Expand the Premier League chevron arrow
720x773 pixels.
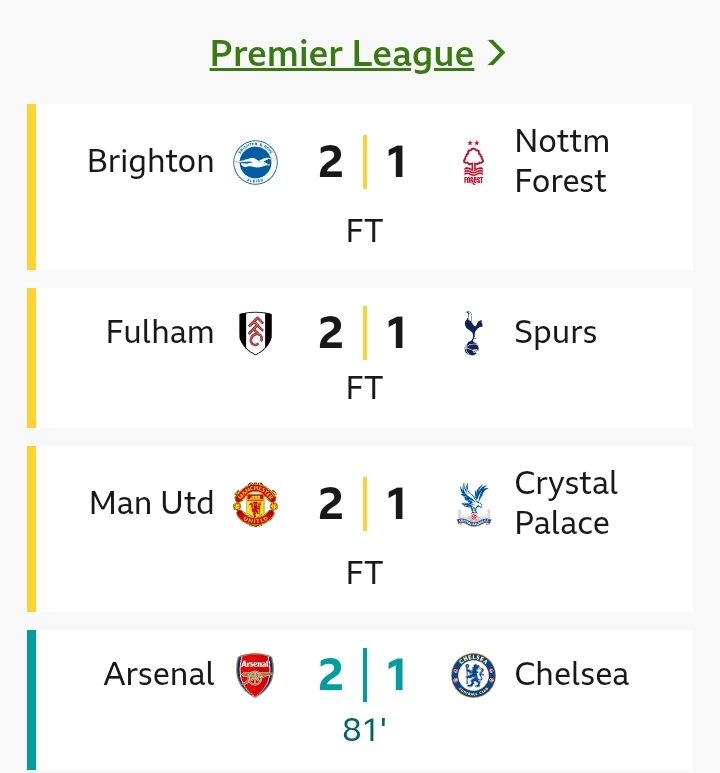click(497, 53)
